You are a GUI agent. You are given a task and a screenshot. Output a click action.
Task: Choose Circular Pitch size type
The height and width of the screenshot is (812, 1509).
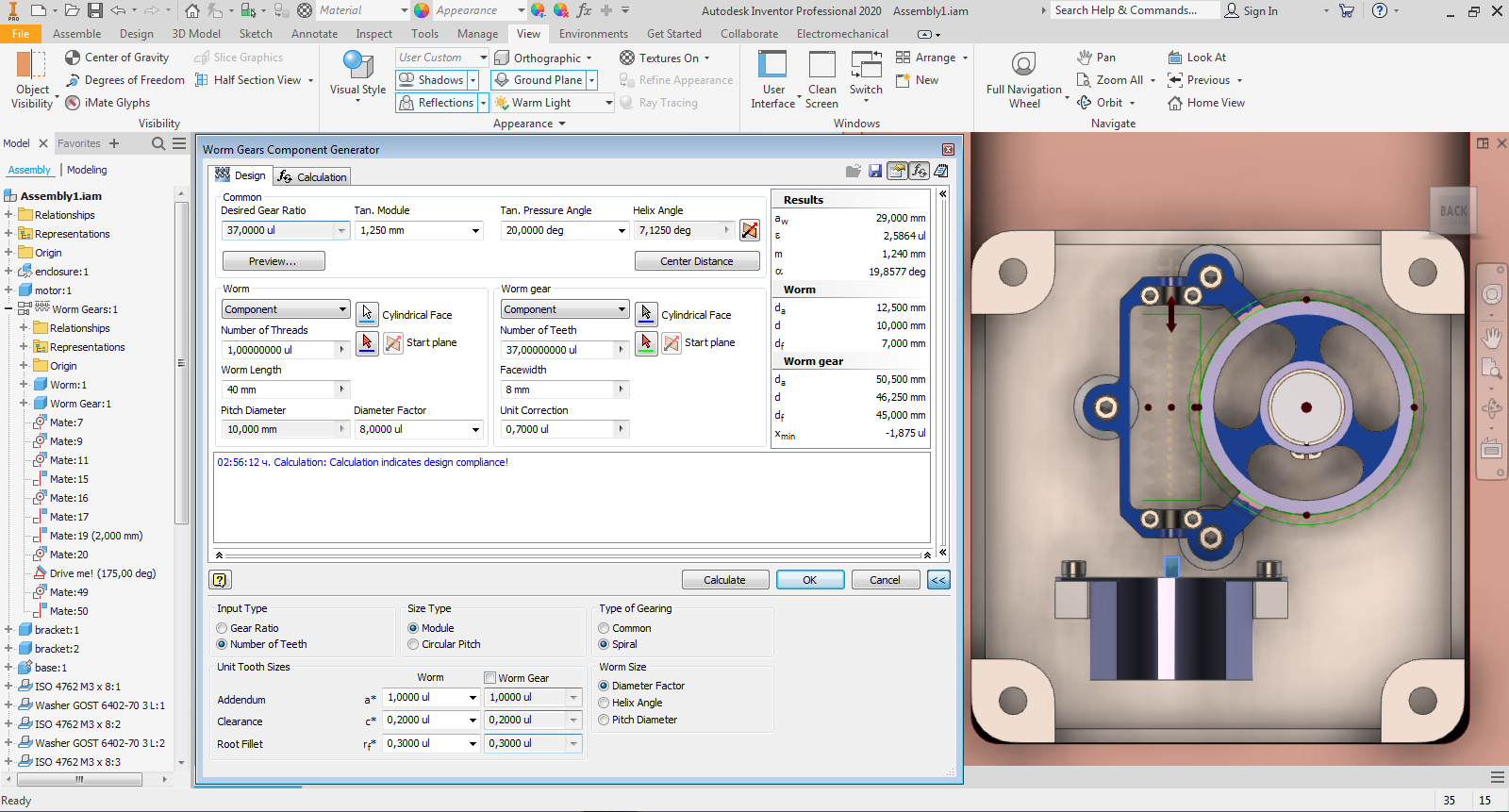(413, 644)
